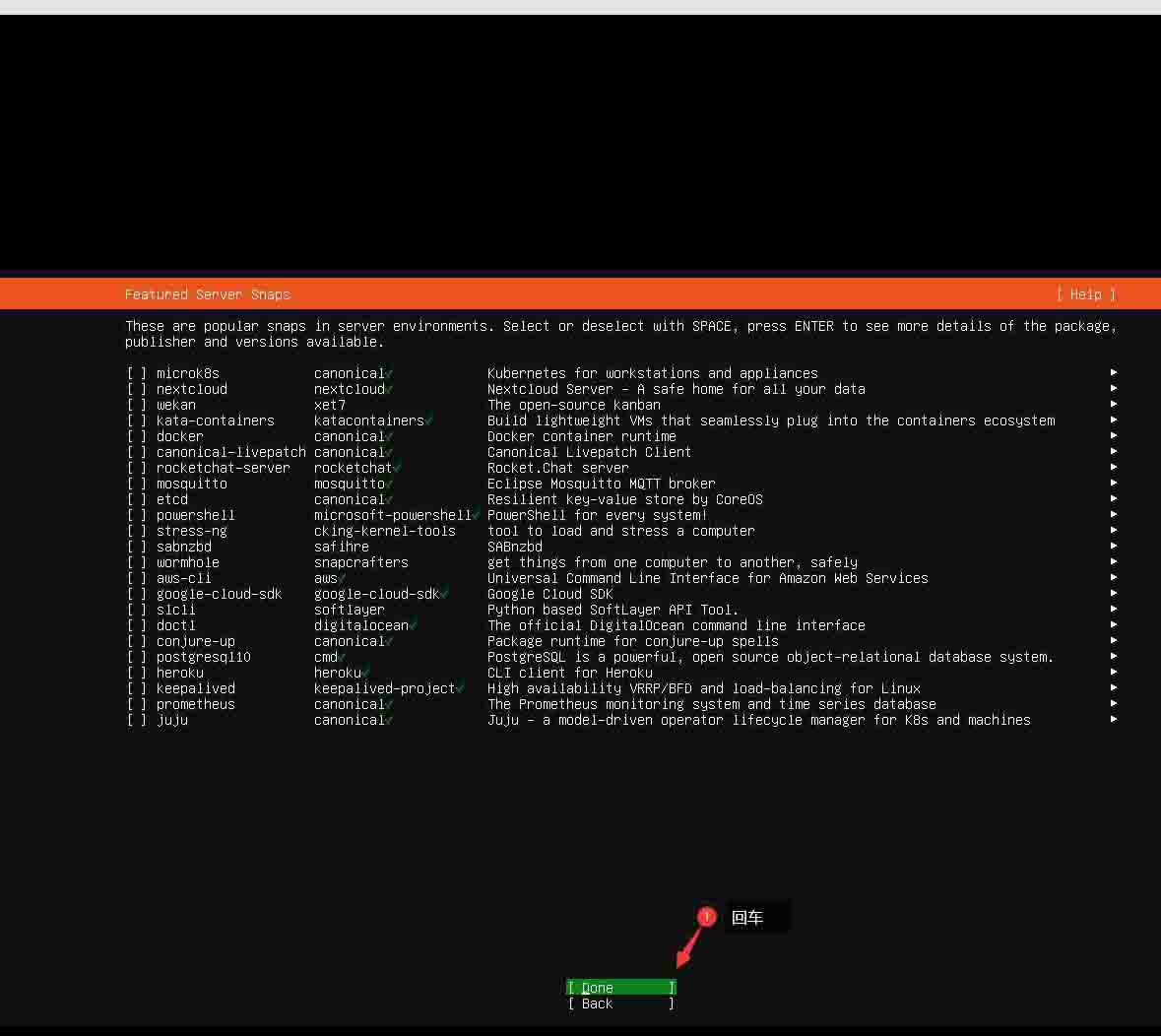Click "Python based SoftLayer API Tool." text
Image resolution: width=1161 pixels, height=1036 pixels.
613,610
